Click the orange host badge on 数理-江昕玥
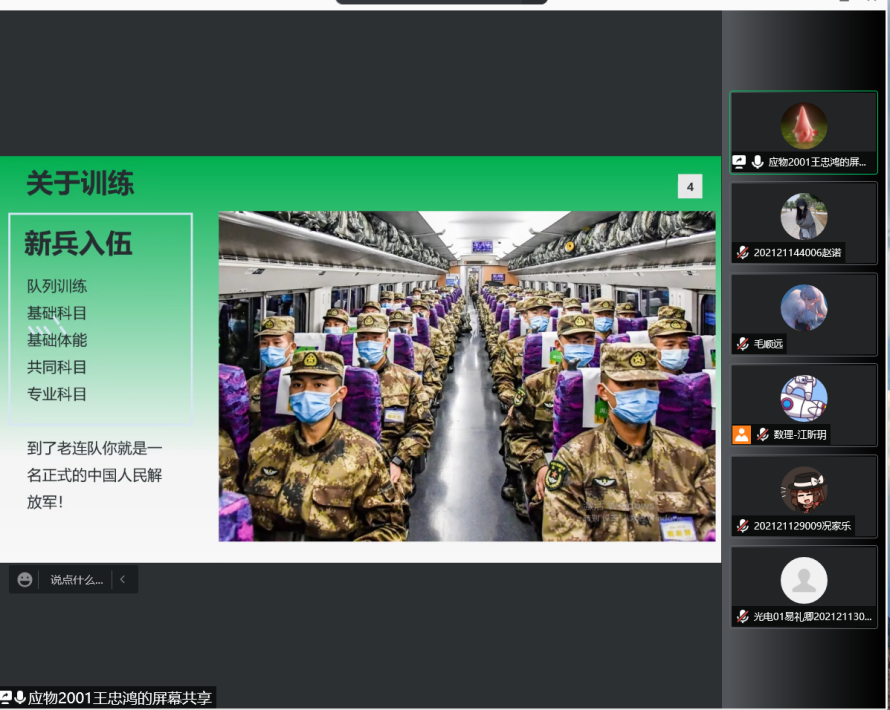 (x=741, y=435)
